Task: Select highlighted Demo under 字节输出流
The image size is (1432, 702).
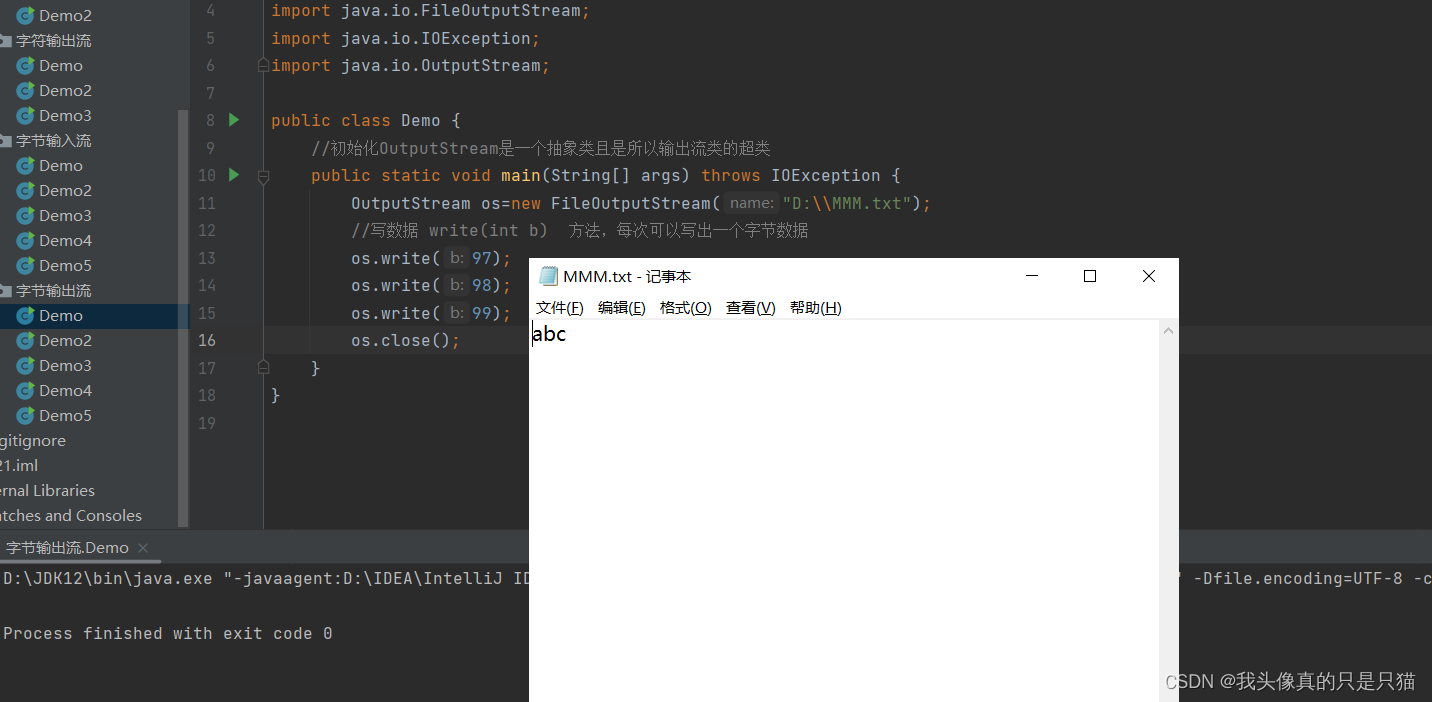Action: pos(61,315)
